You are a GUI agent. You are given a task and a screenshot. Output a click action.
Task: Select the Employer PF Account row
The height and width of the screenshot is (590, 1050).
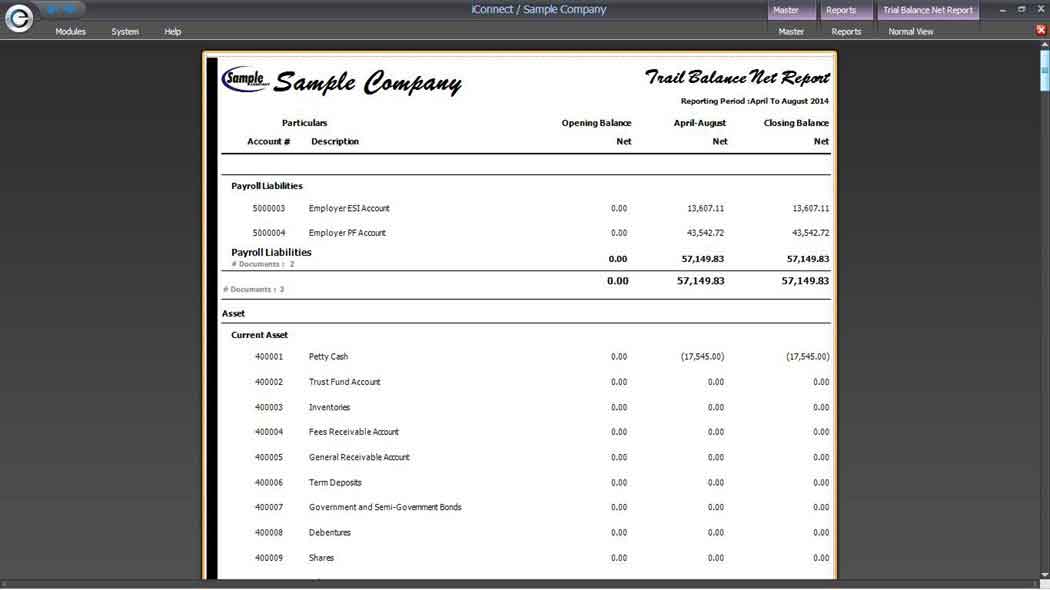[x=347, y=233]
